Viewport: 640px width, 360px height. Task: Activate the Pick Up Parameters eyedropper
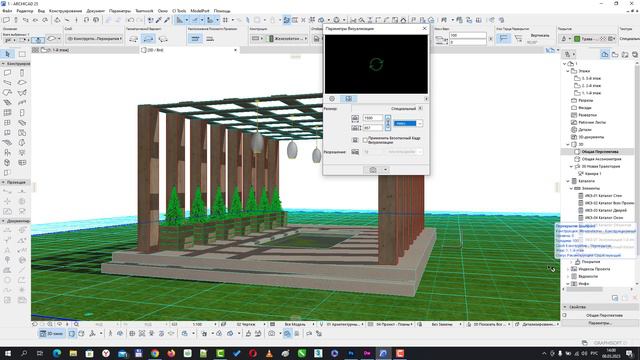click(158, 20)
